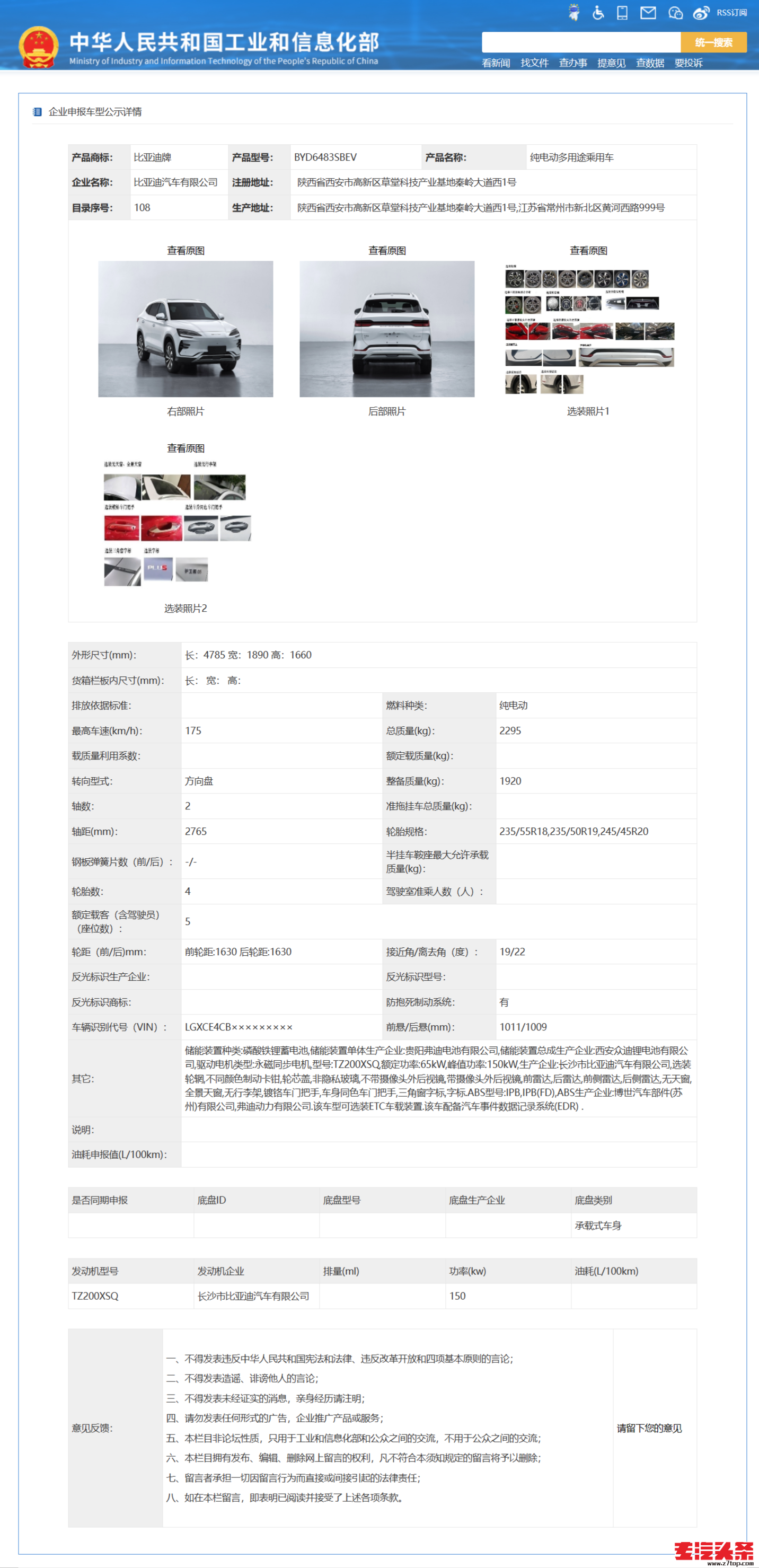
Task: Click 查看原图 above the 后部照片 image
Action: click(x=387, y=250)
